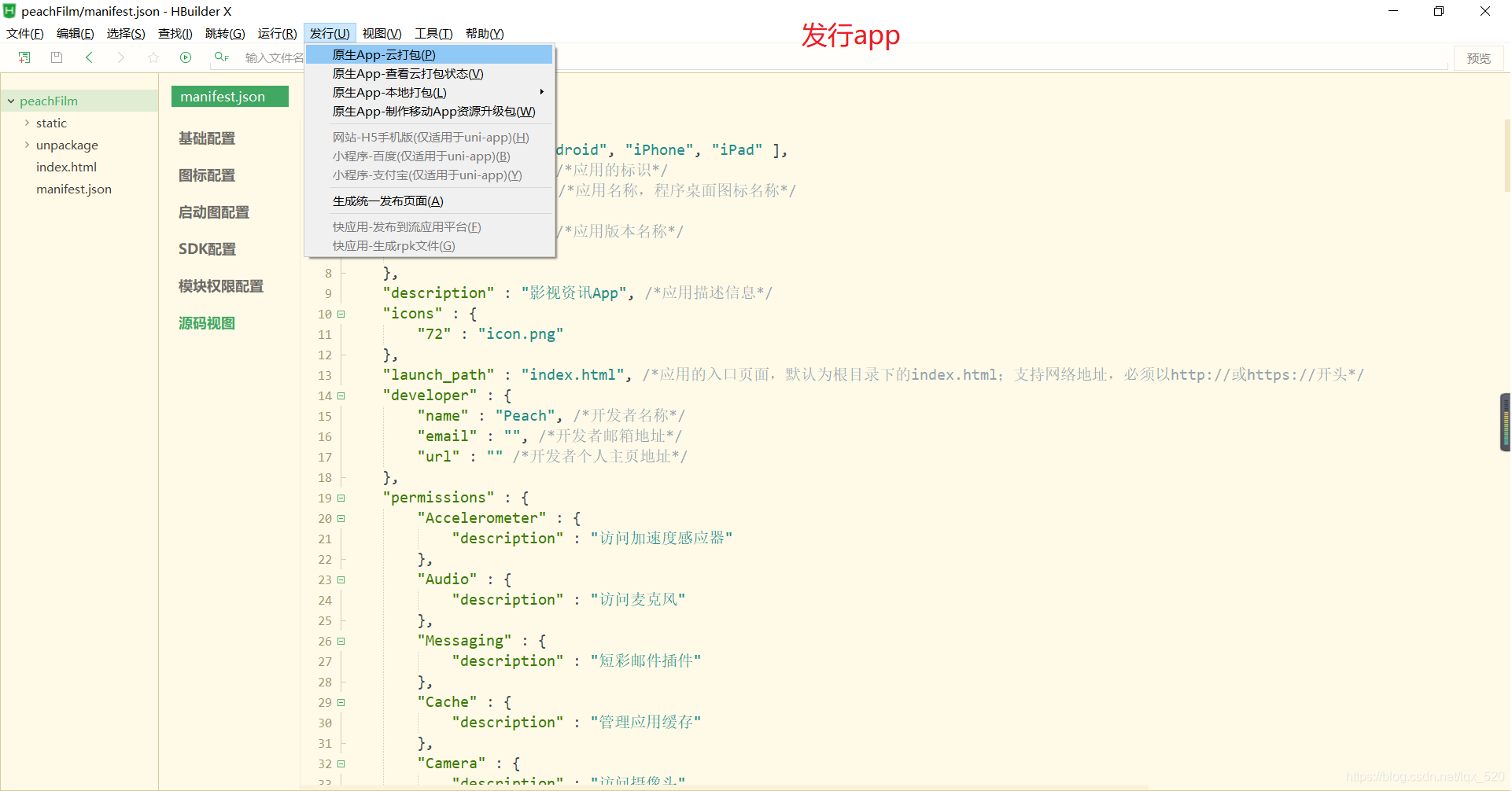Image resolution: width=1512 pixels, height=791 pixels.
Task: Collapse the Audio fold at line 23
Action: point(341,579)
